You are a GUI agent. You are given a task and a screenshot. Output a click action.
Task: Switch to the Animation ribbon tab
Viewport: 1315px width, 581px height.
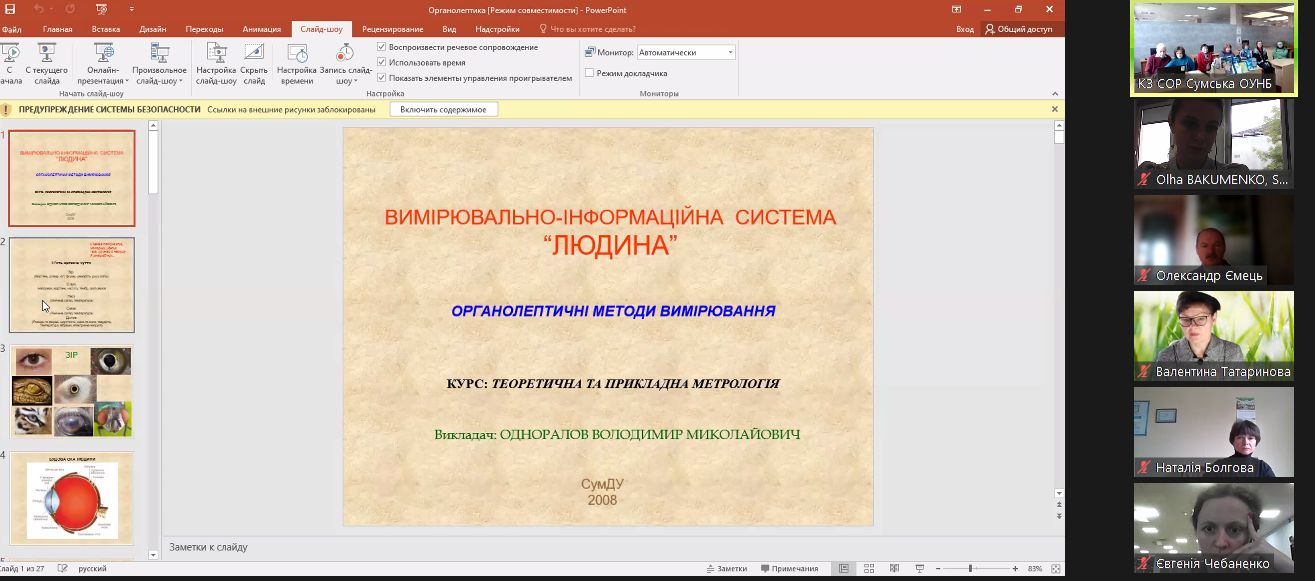pos(261,29)
